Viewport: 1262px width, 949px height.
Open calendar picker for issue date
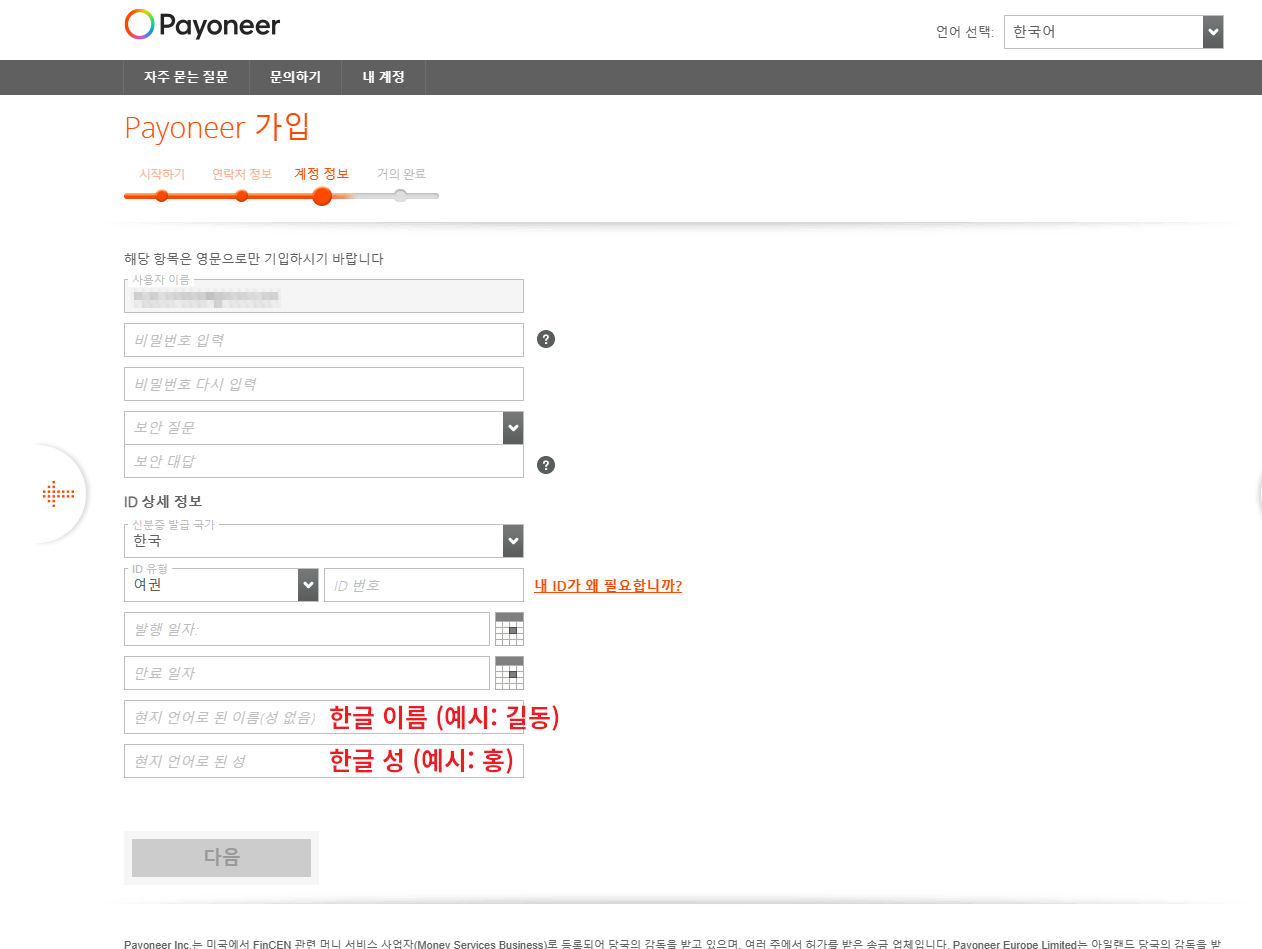(509, 629)
